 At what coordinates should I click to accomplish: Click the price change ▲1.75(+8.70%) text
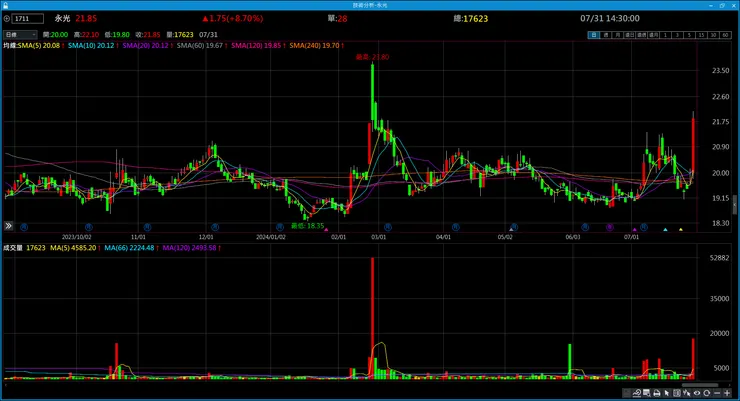[233, 18]
